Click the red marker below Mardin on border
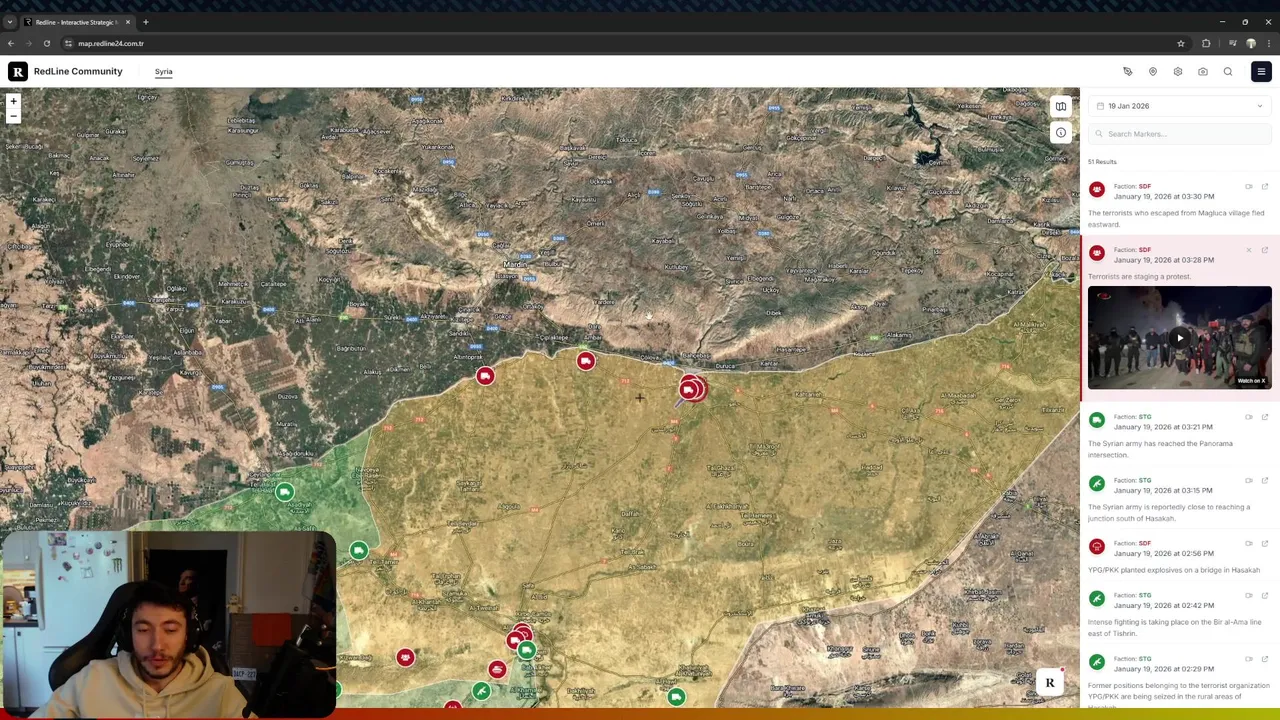The width and height of the screenshot is (1280, 720). 586,361
